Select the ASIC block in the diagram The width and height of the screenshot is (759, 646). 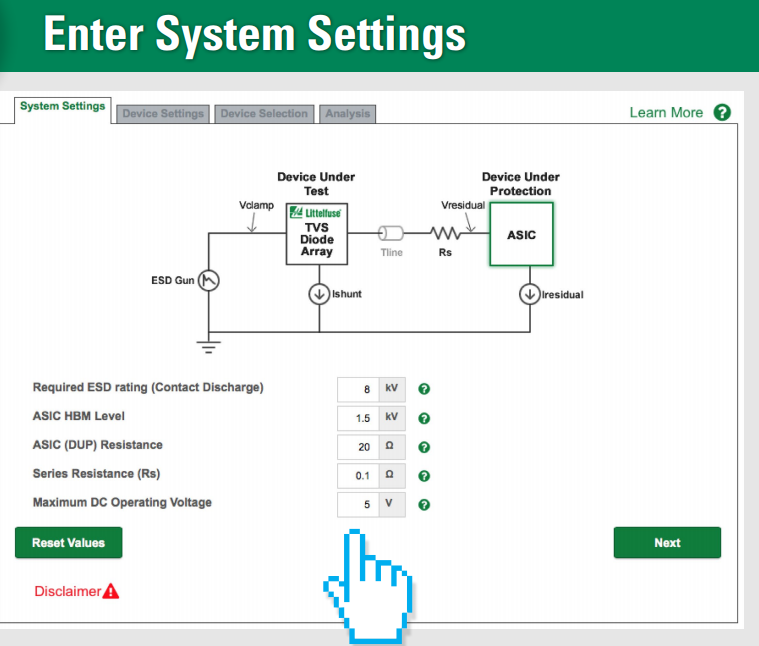[x=521, y=236]
